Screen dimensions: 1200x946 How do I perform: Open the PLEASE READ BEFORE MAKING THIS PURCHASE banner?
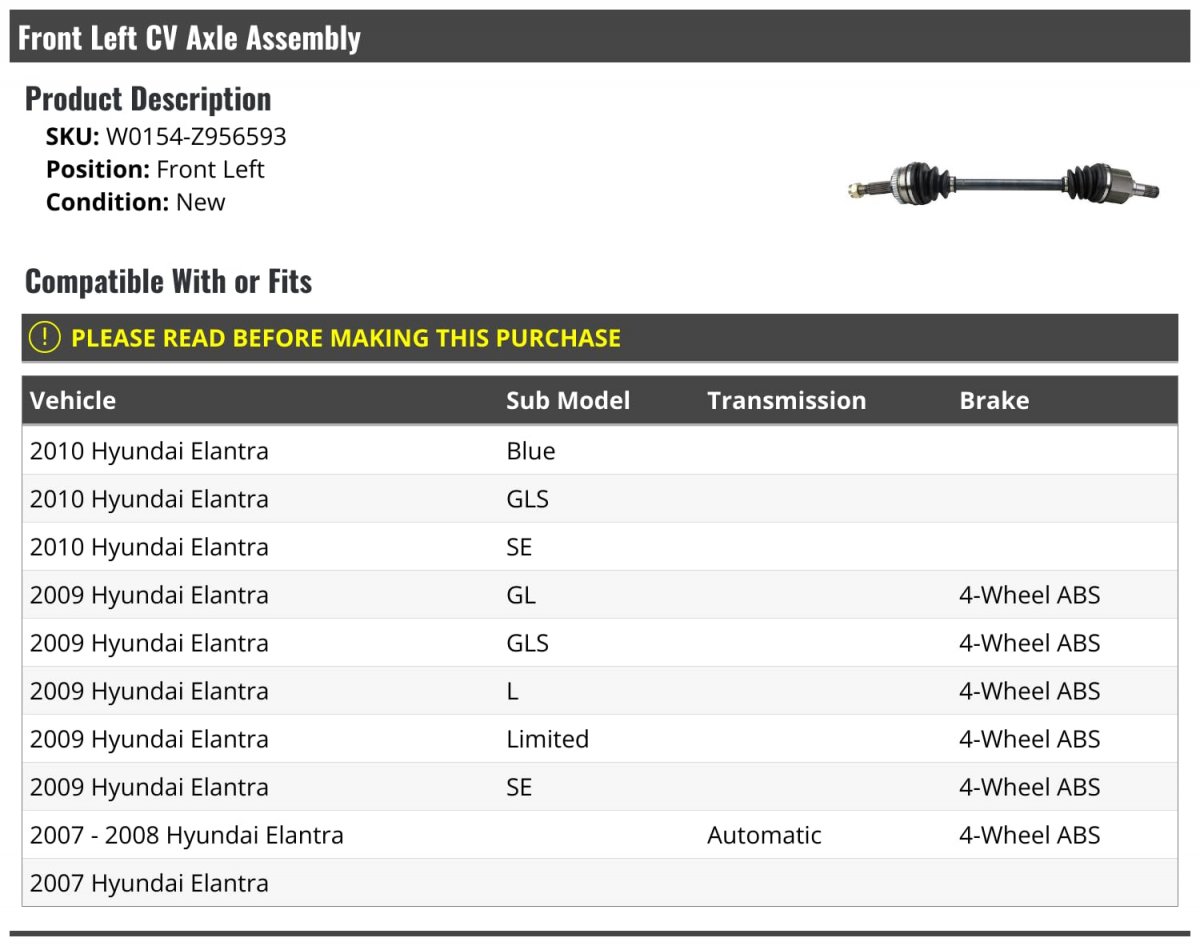[600, 338]
